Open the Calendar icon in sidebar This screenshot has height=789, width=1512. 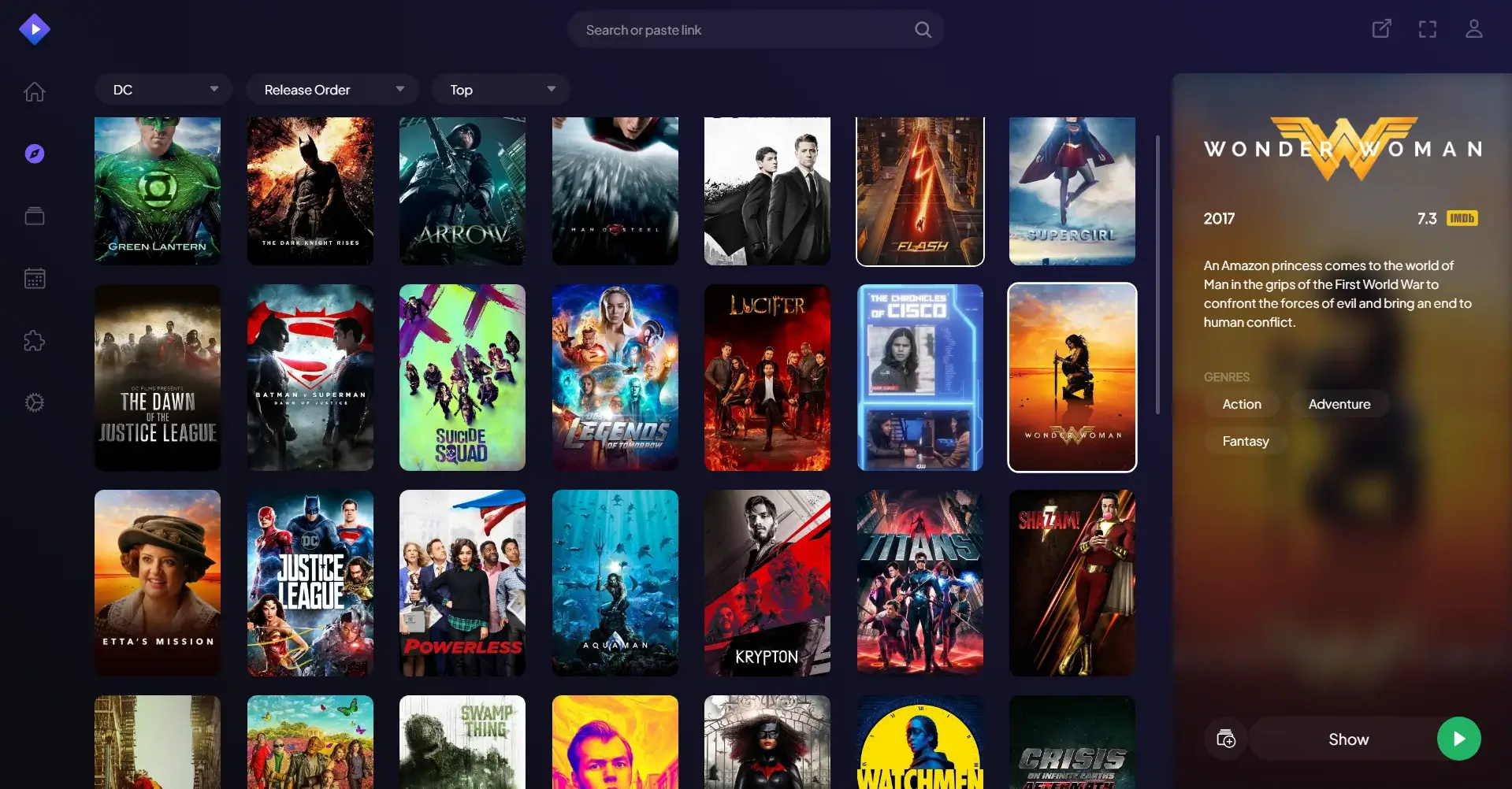35,278
